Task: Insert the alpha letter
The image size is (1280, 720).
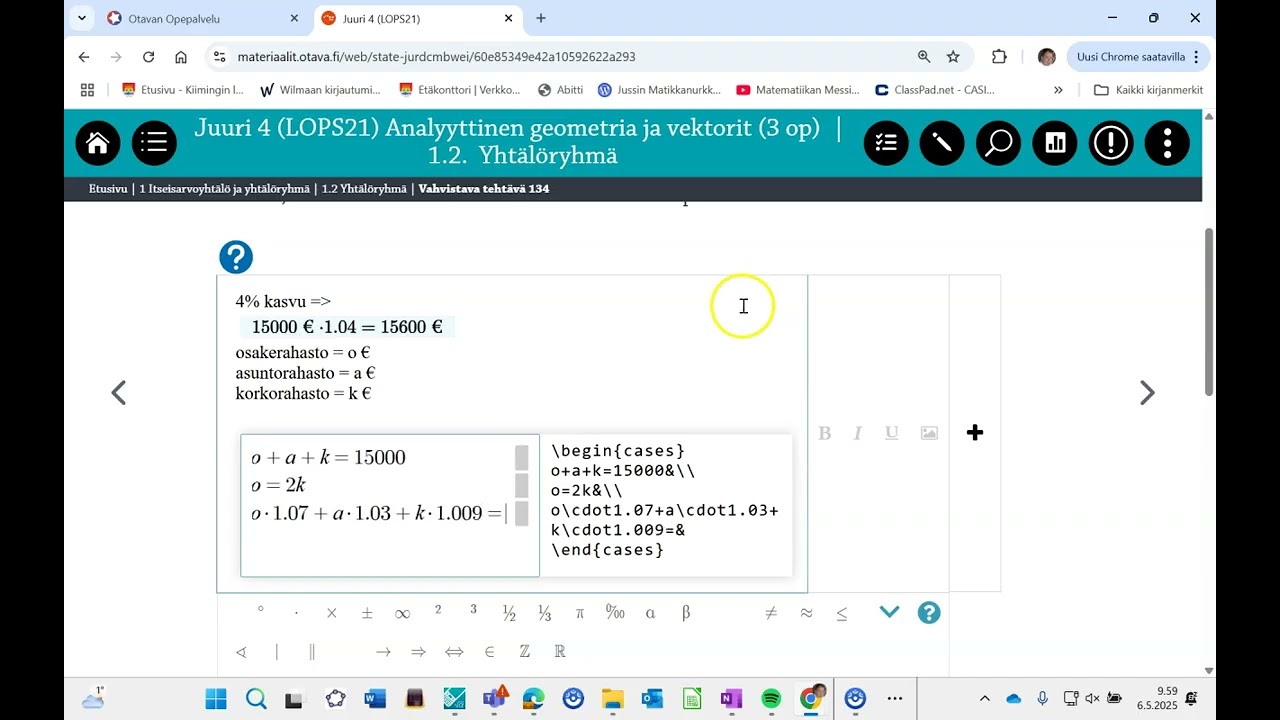Action: coord(651,613)
